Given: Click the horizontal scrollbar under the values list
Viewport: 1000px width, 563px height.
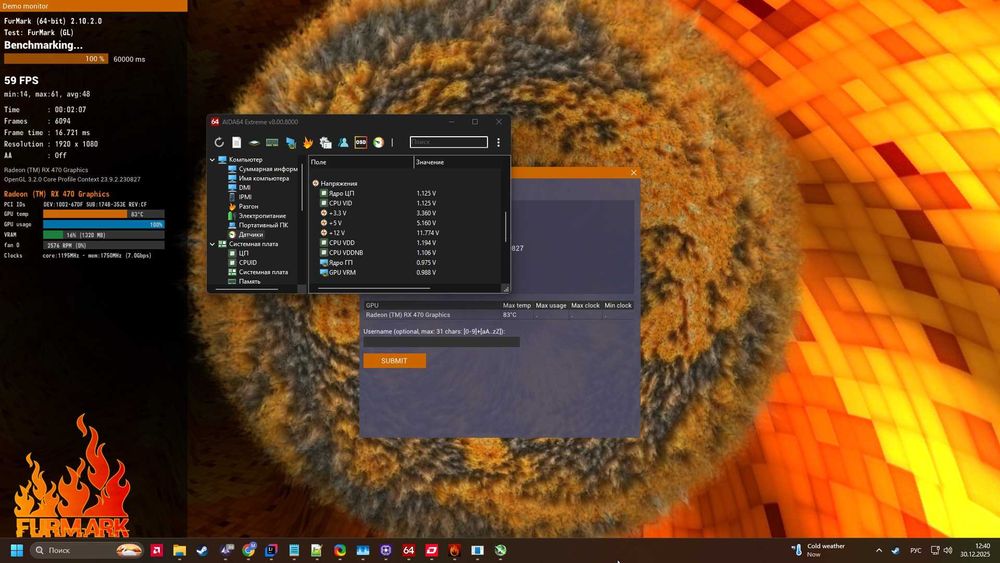Looking at the screenshot, I should pyautogui.click(x=374, y=288).
